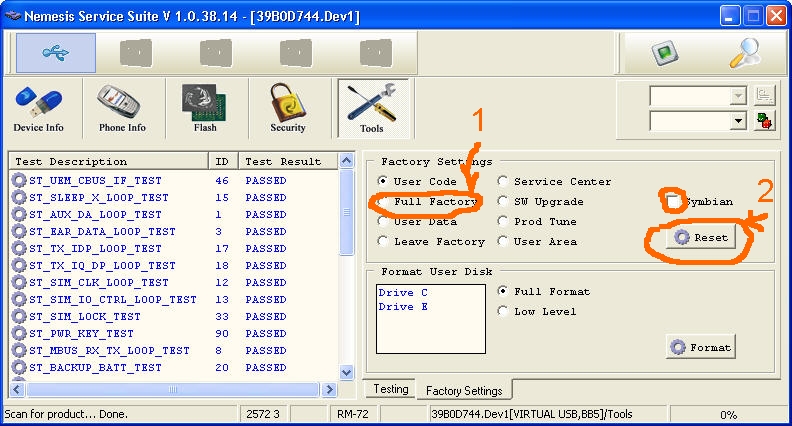Click the gear icon beside ST_SIM_LOCK_TEST

pos(19,316)
